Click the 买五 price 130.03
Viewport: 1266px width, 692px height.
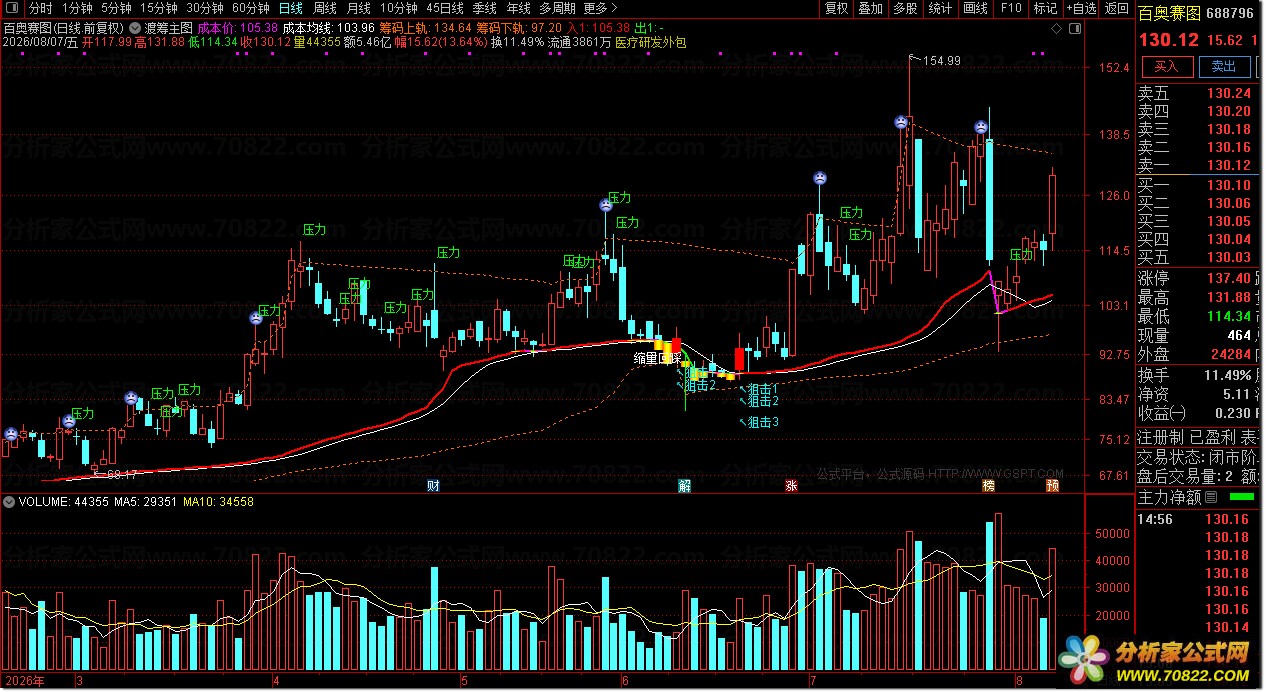(x=1228, y=258)
